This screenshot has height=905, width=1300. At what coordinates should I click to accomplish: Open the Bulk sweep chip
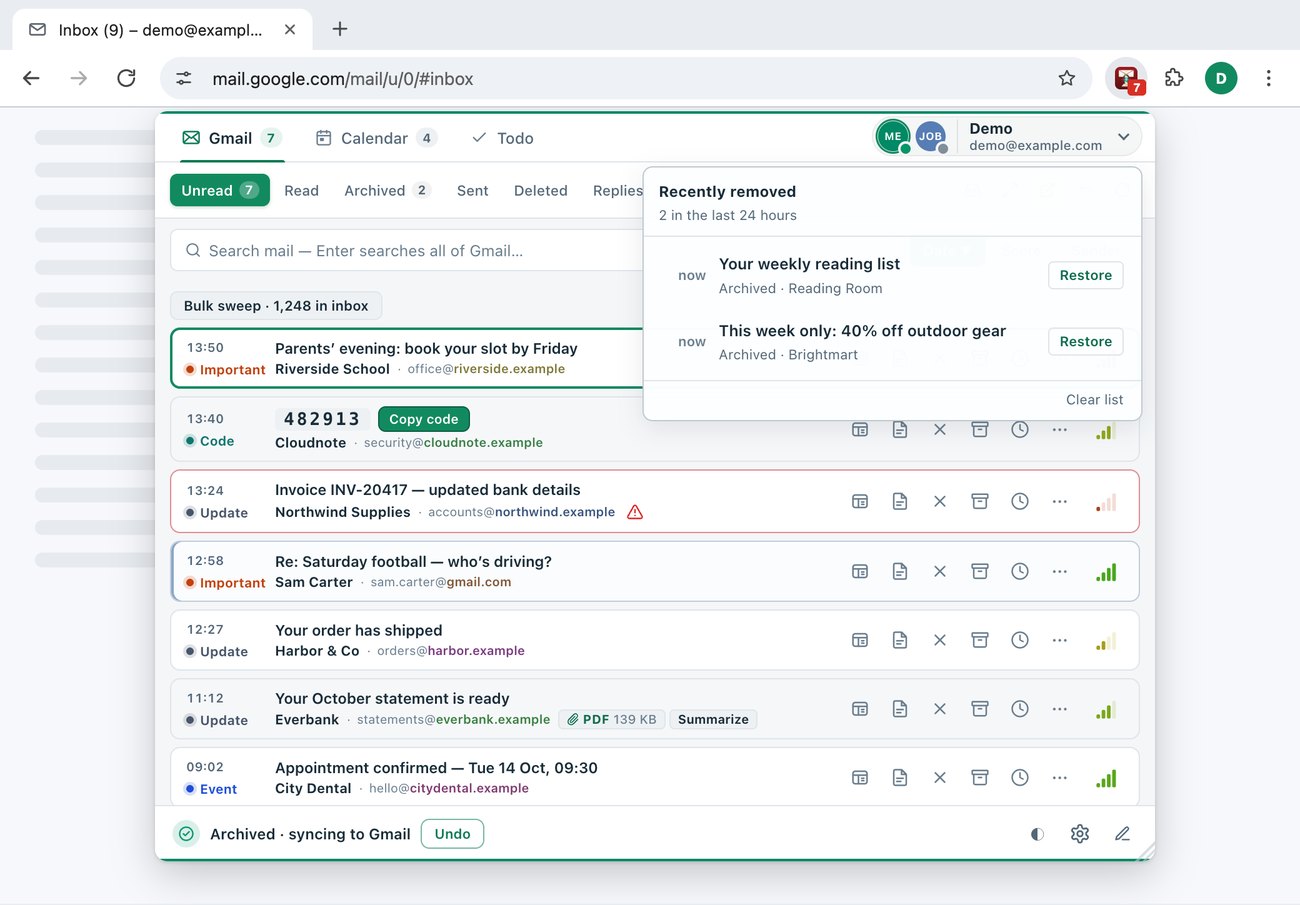coord(276,306)
